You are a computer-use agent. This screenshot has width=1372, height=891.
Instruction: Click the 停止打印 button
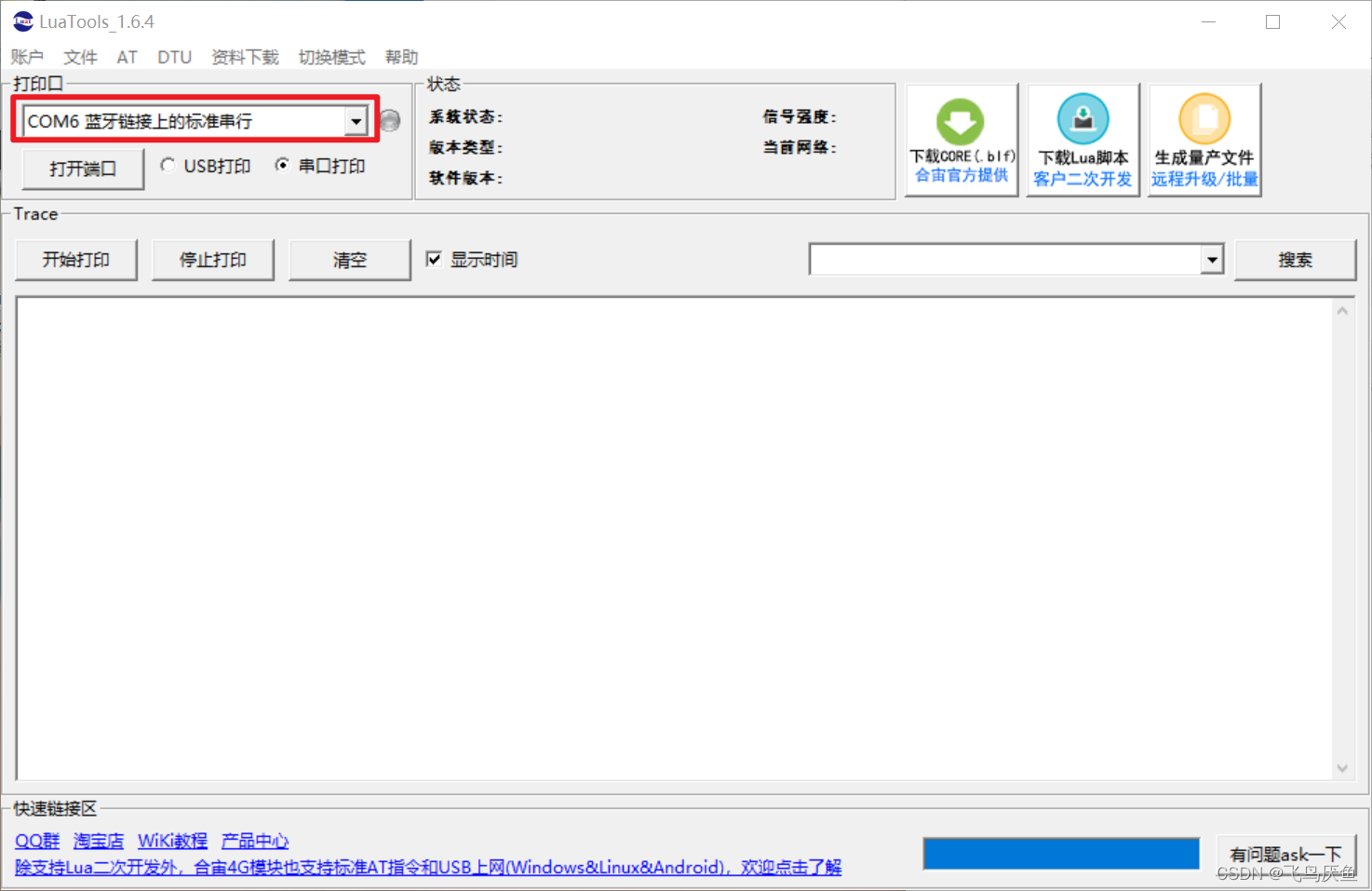coord(213,260)
